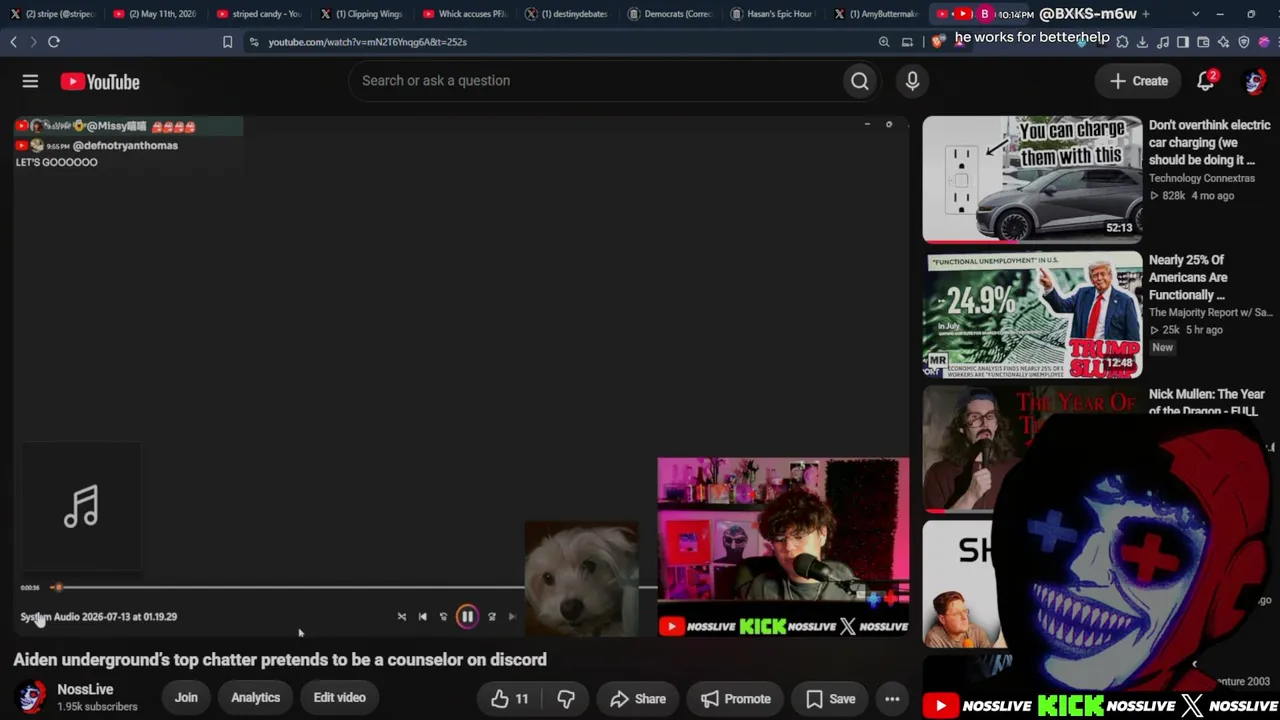1280x720 pixels.
Task: Like the video with thumbs-up
Action: [509, 699]
